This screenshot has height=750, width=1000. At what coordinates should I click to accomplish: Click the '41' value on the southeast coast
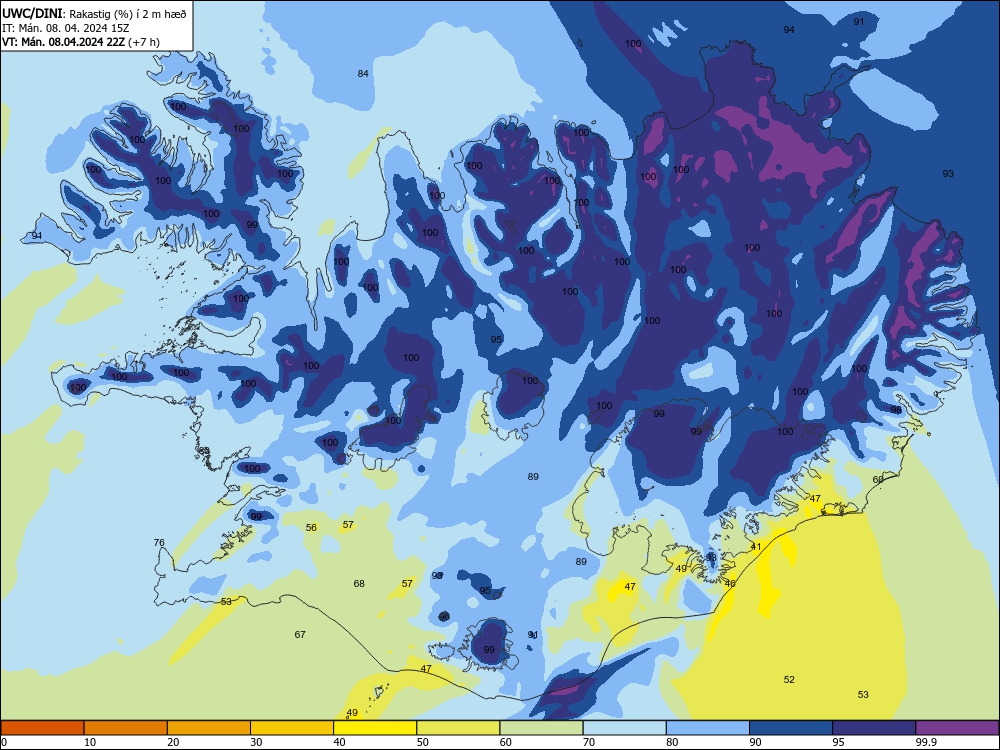pos(756,547)
